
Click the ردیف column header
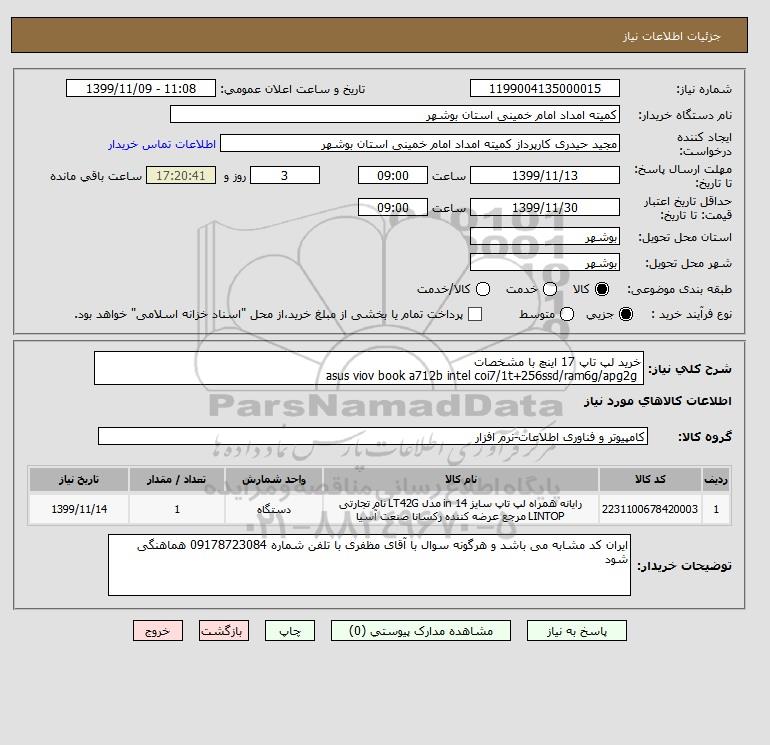[x=716, y=479]
